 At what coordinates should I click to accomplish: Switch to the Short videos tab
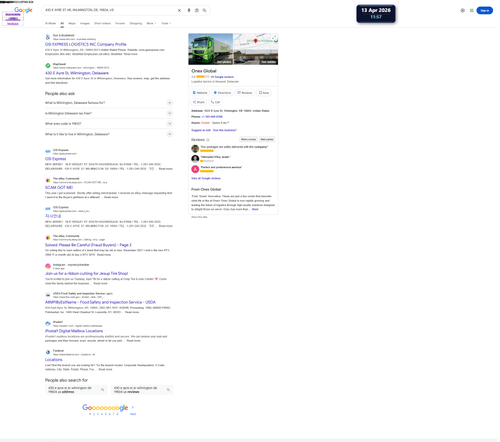click(102, 23)
